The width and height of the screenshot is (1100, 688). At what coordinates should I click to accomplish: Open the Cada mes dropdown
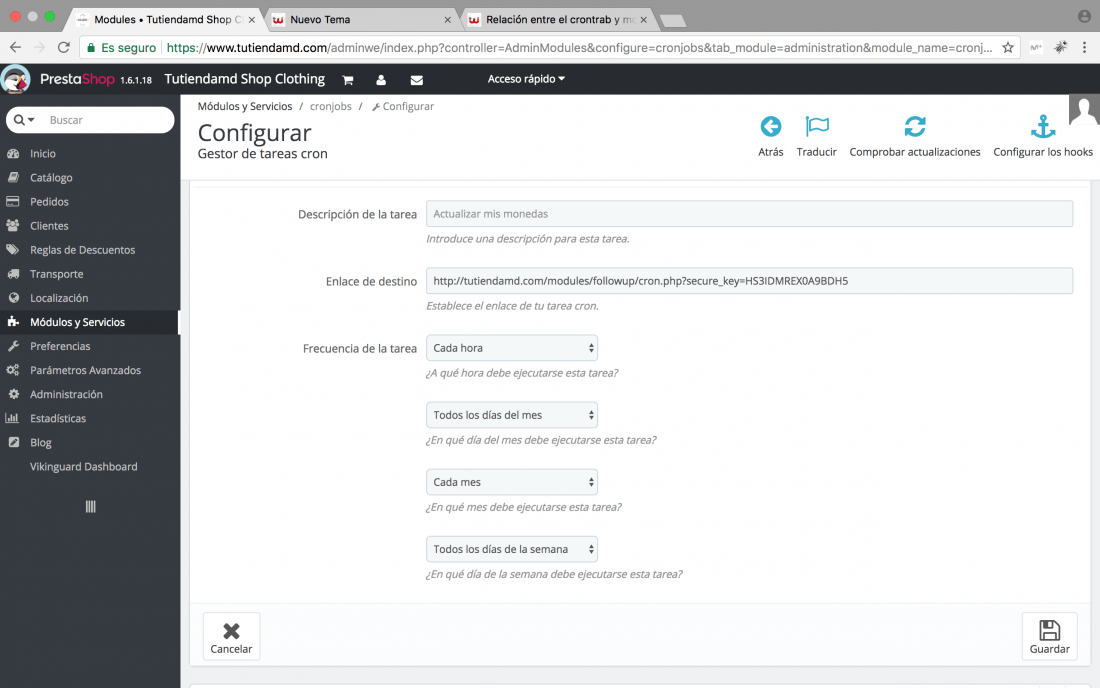[511, 482]
